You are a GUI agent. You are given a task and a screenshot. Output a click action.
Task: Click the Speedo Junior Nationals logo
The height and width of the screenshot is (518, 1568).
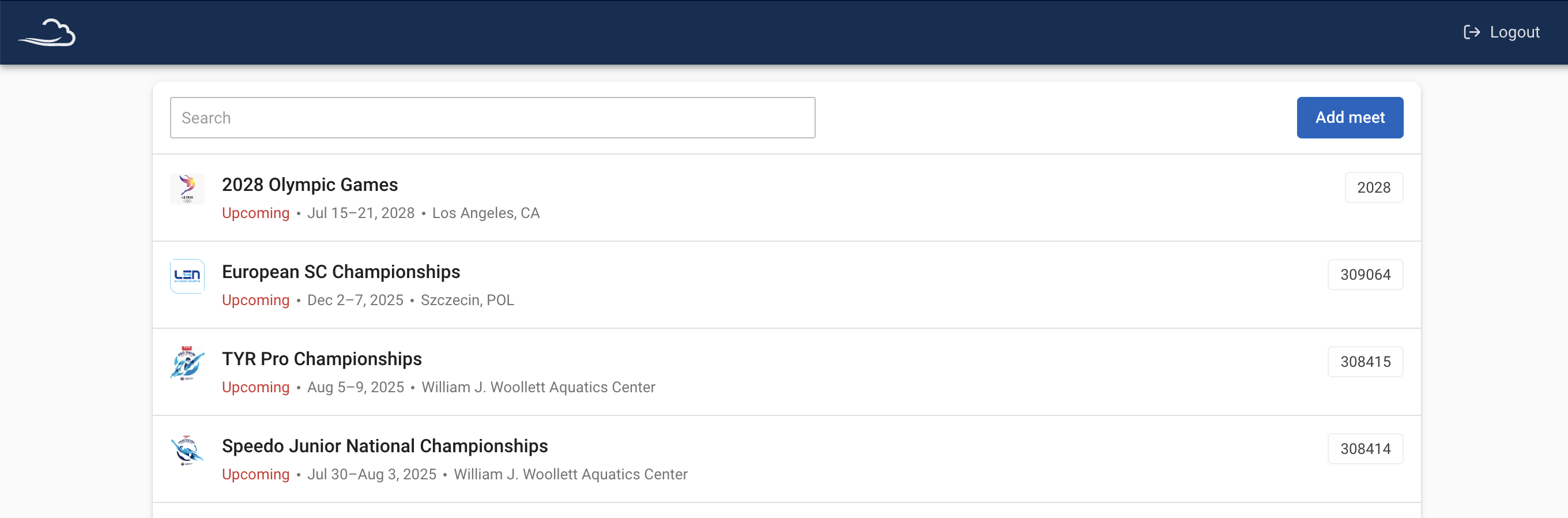click(x=187, y=451)
